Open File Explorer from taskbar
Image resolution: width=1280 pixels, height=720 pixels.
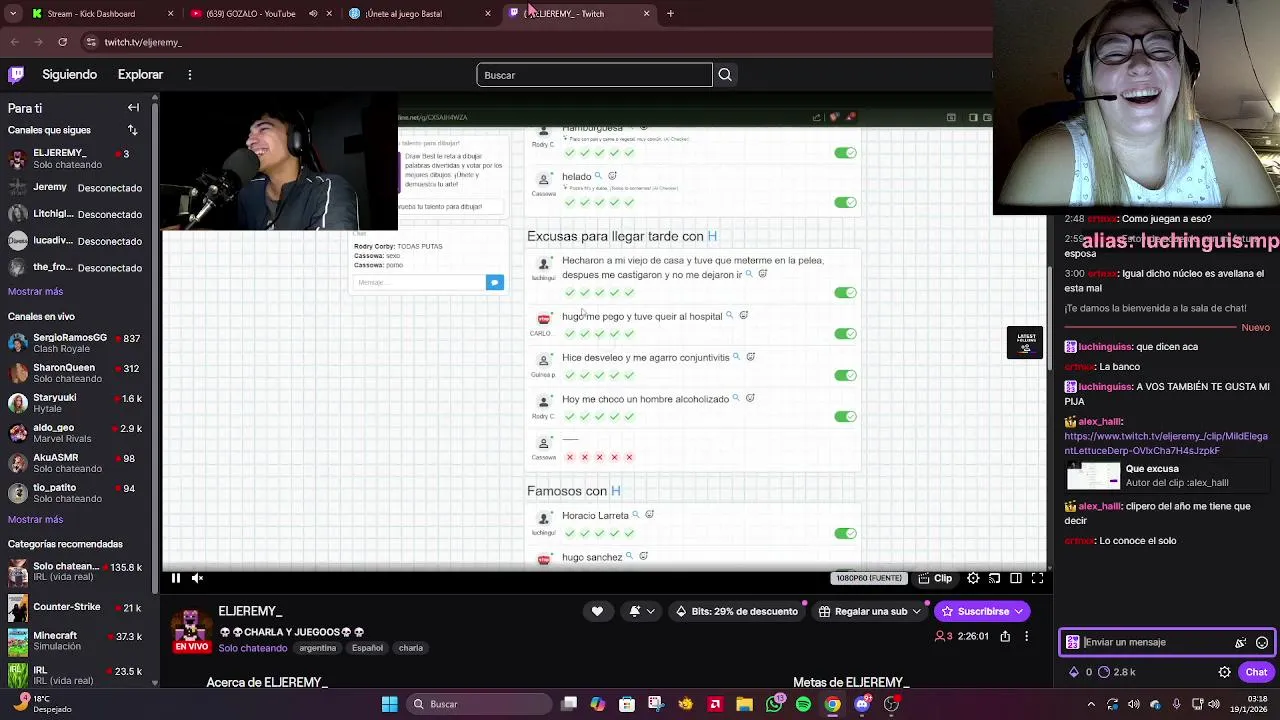(744, 704)
